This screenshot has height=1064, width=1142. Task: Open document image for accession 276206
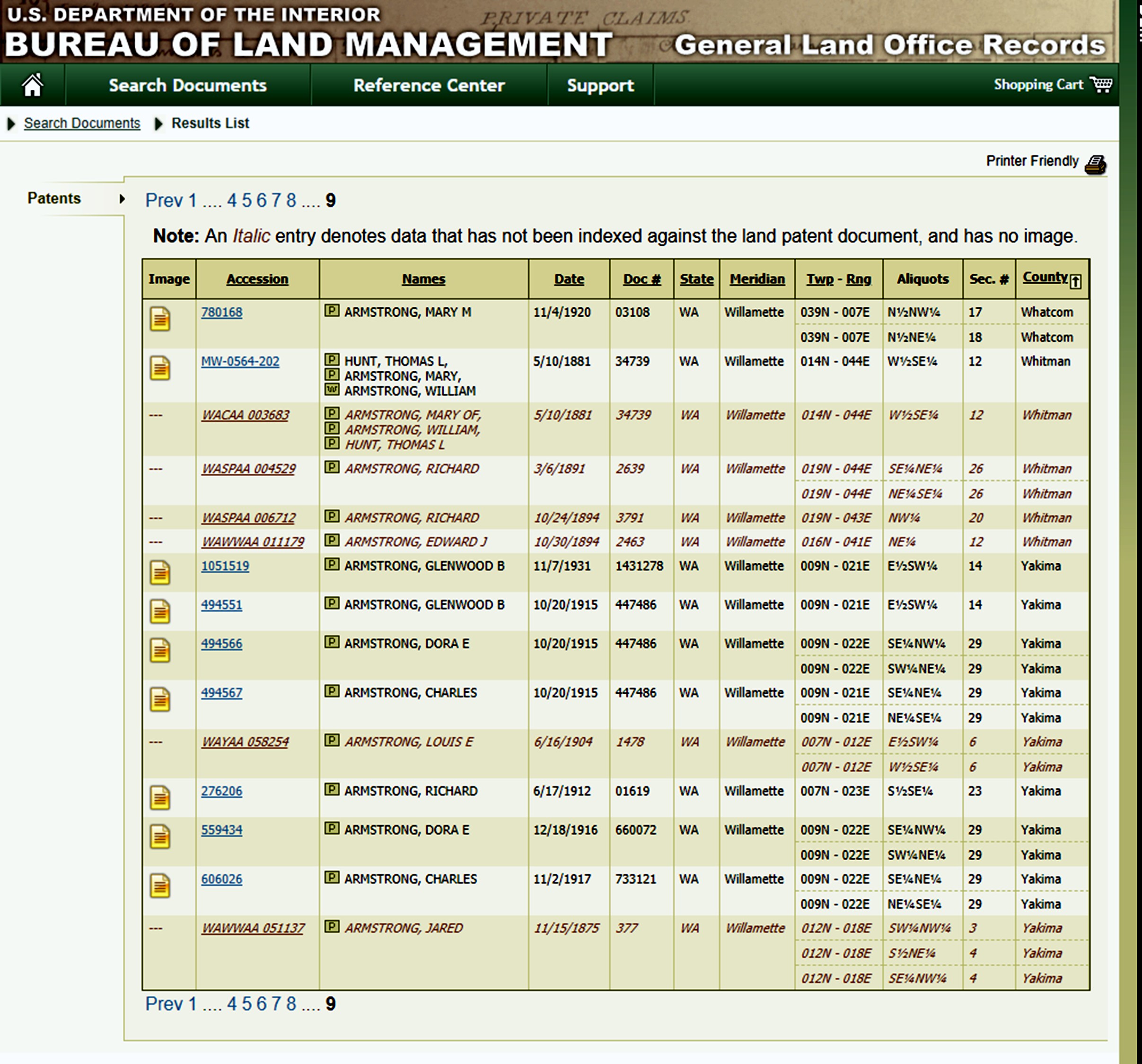pyautogui.click(x=160, y=798)
